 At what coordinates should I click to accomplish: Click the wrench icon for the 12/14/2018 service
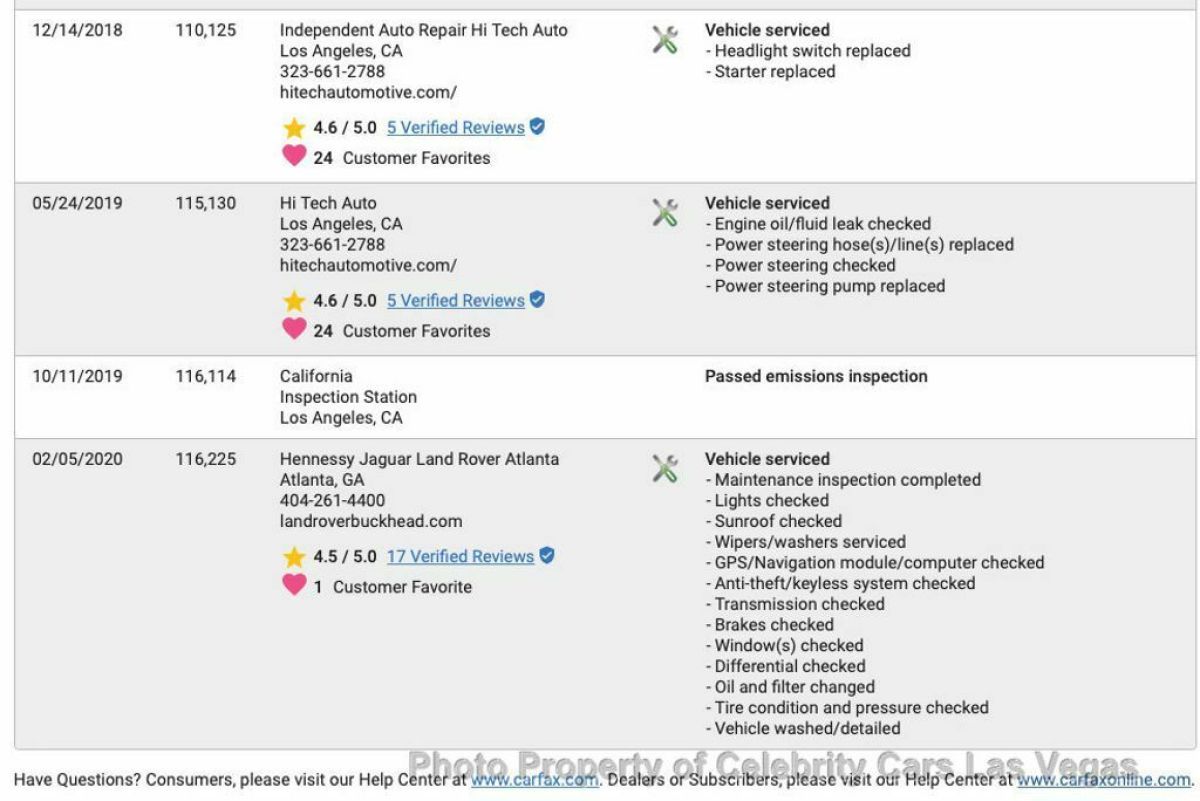[x=665, y=40]
